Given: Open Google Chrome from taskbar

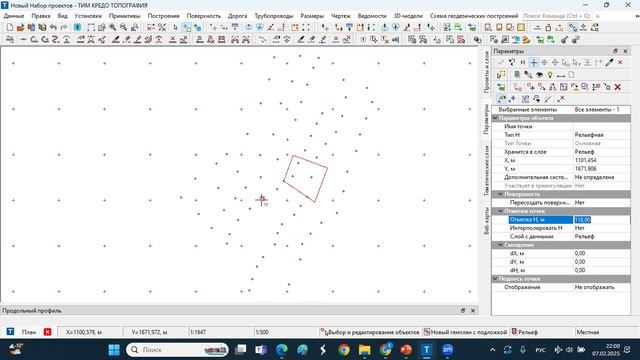Looking at the screenshot, I should [x=344, y=350].
